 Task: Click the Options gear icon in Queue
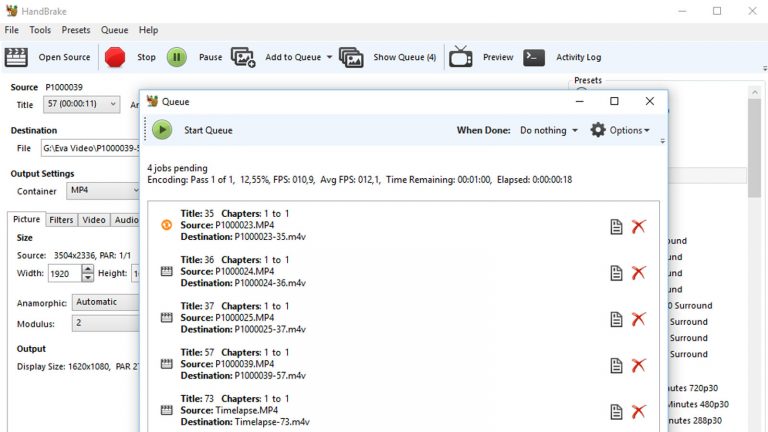[x=598, y=130]
